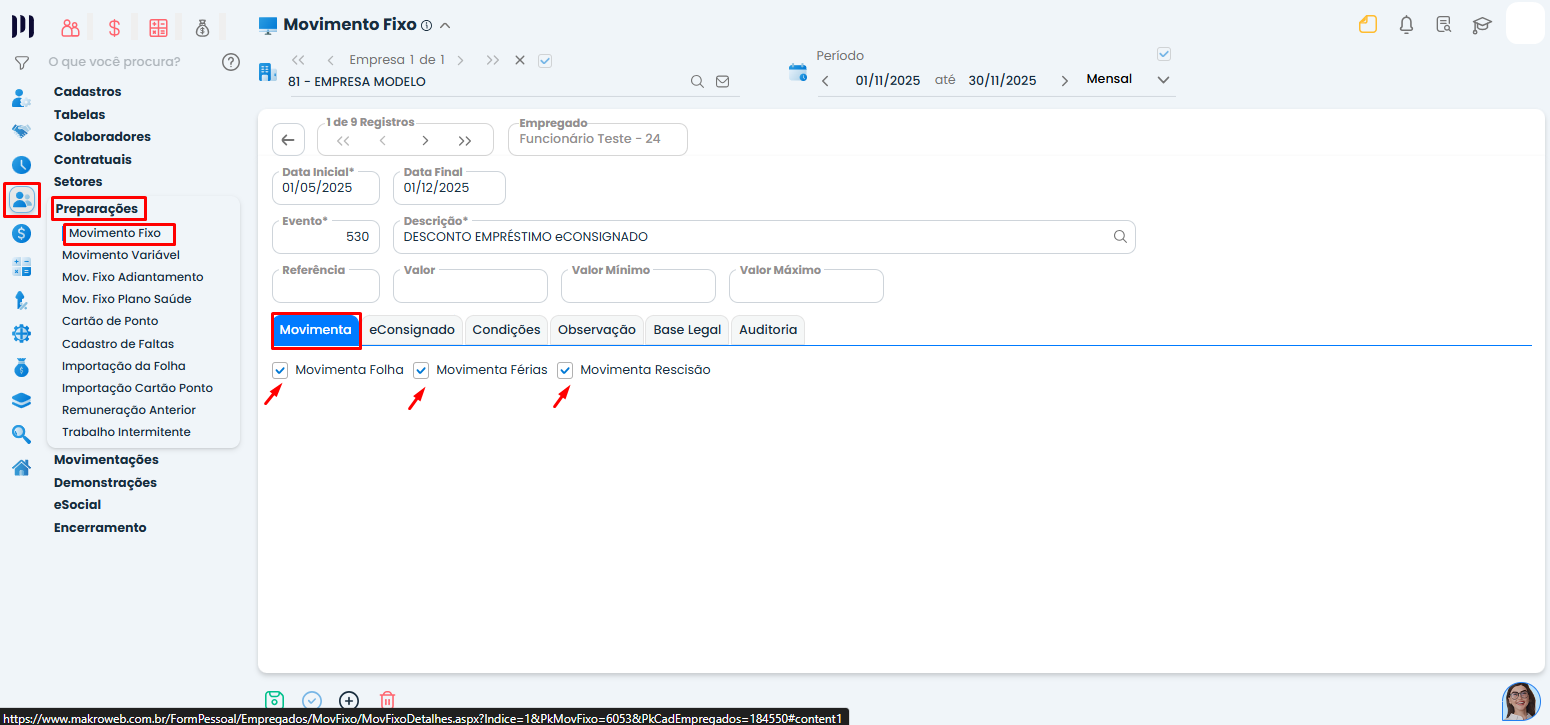This screenshot has height=725, width=1550.
Task: Click the yellow sticky notes icon
Action: pyautogui.click(x=1368, y=25)
